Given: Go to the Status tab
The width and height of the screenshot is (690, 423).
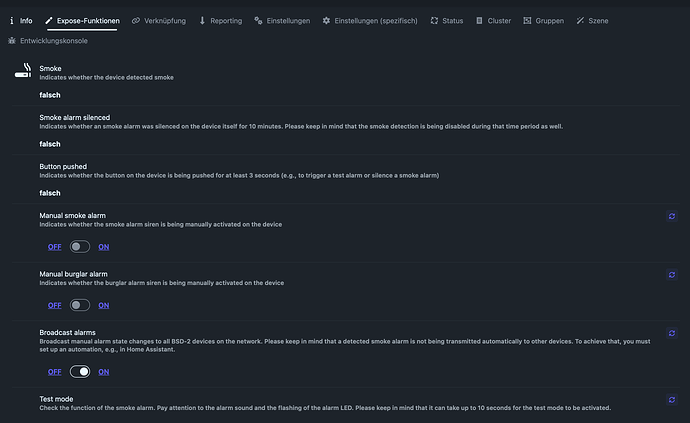Looking at the screenshot, I should click(447, 21).
